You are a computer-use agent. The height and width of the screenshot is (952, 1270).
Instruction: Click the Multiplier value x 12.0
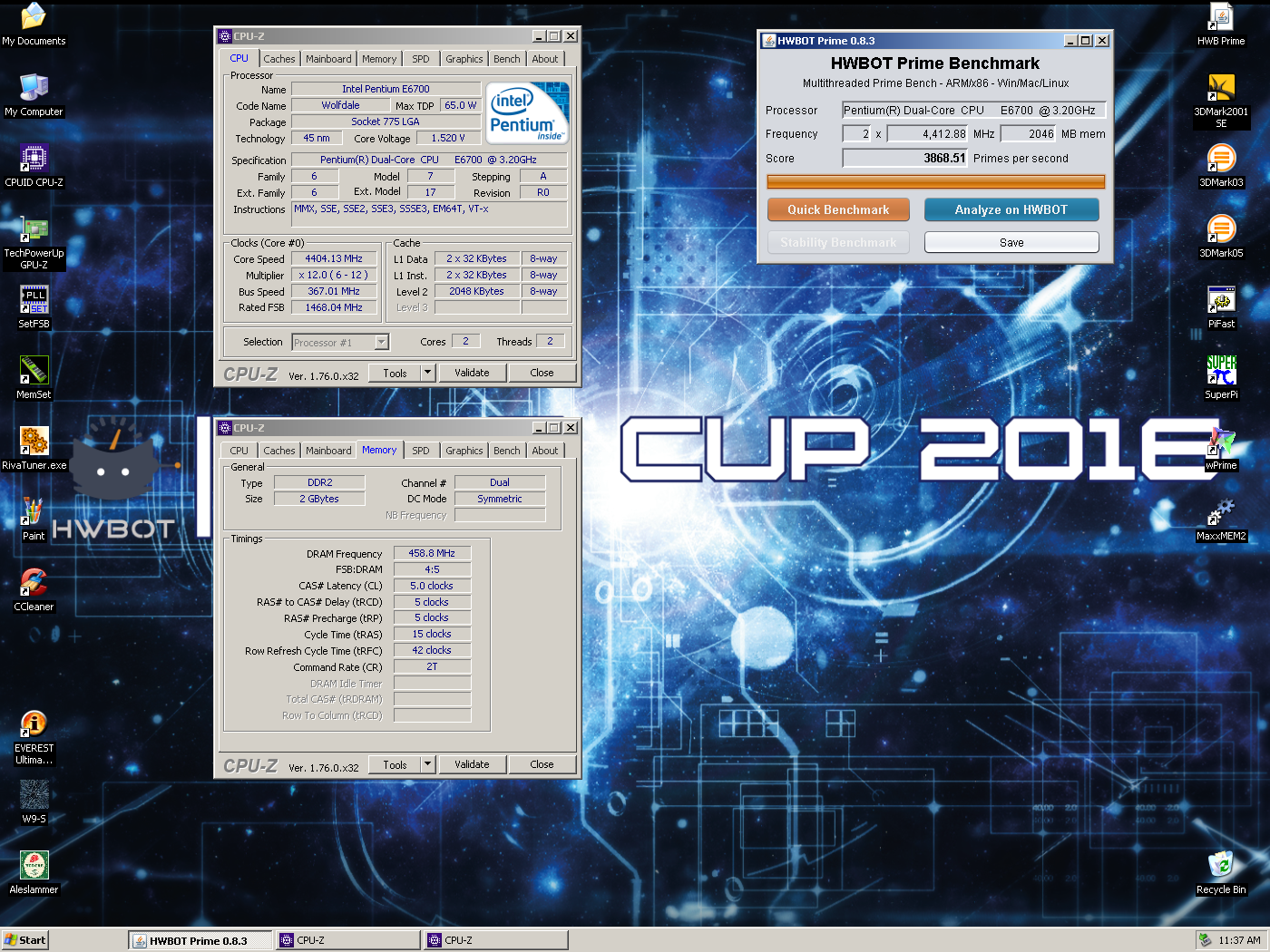coord(333,275)
